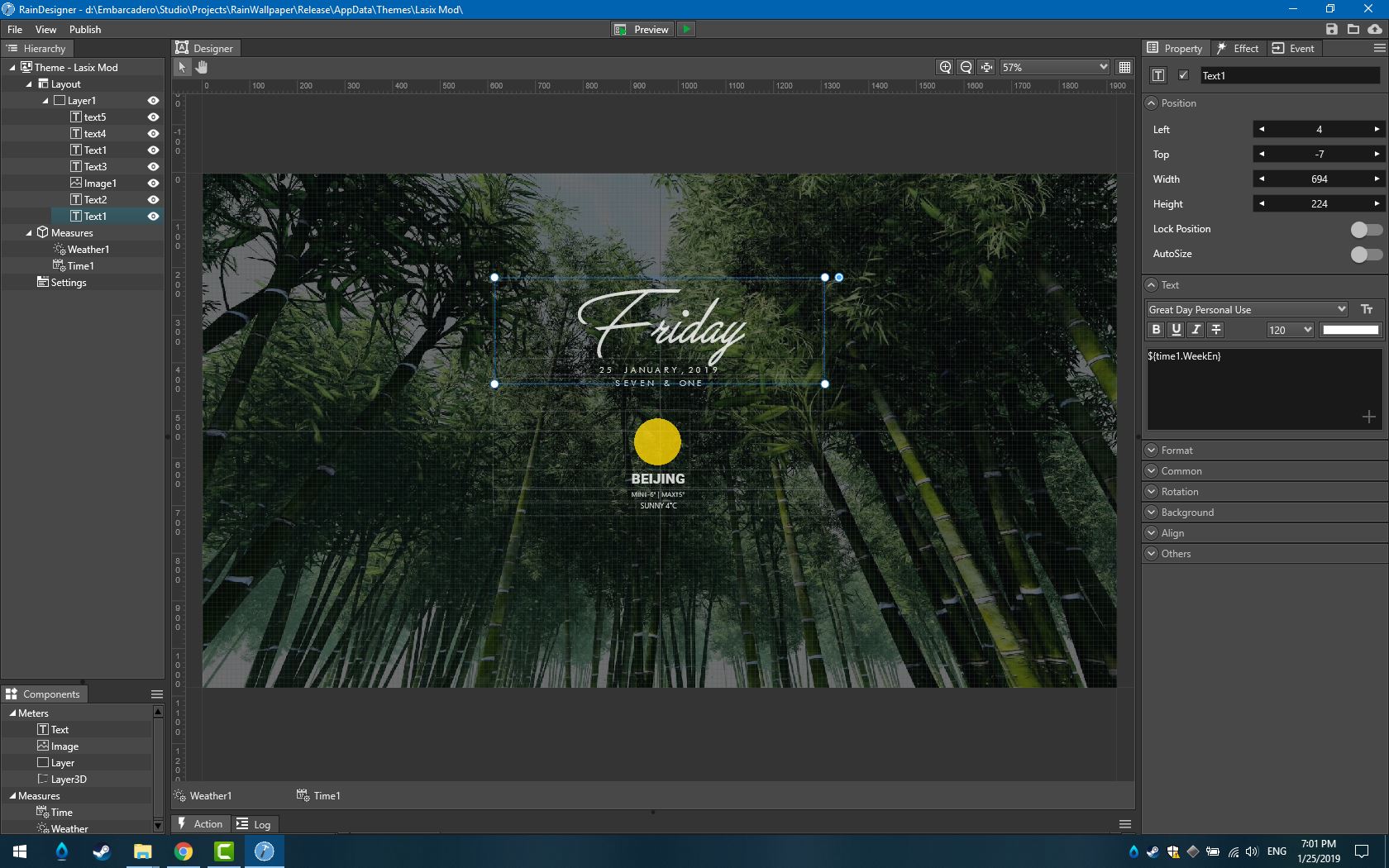1389x868 pixels.
Task: Apply bold formatting in the Text panel
Action: 1156,329
